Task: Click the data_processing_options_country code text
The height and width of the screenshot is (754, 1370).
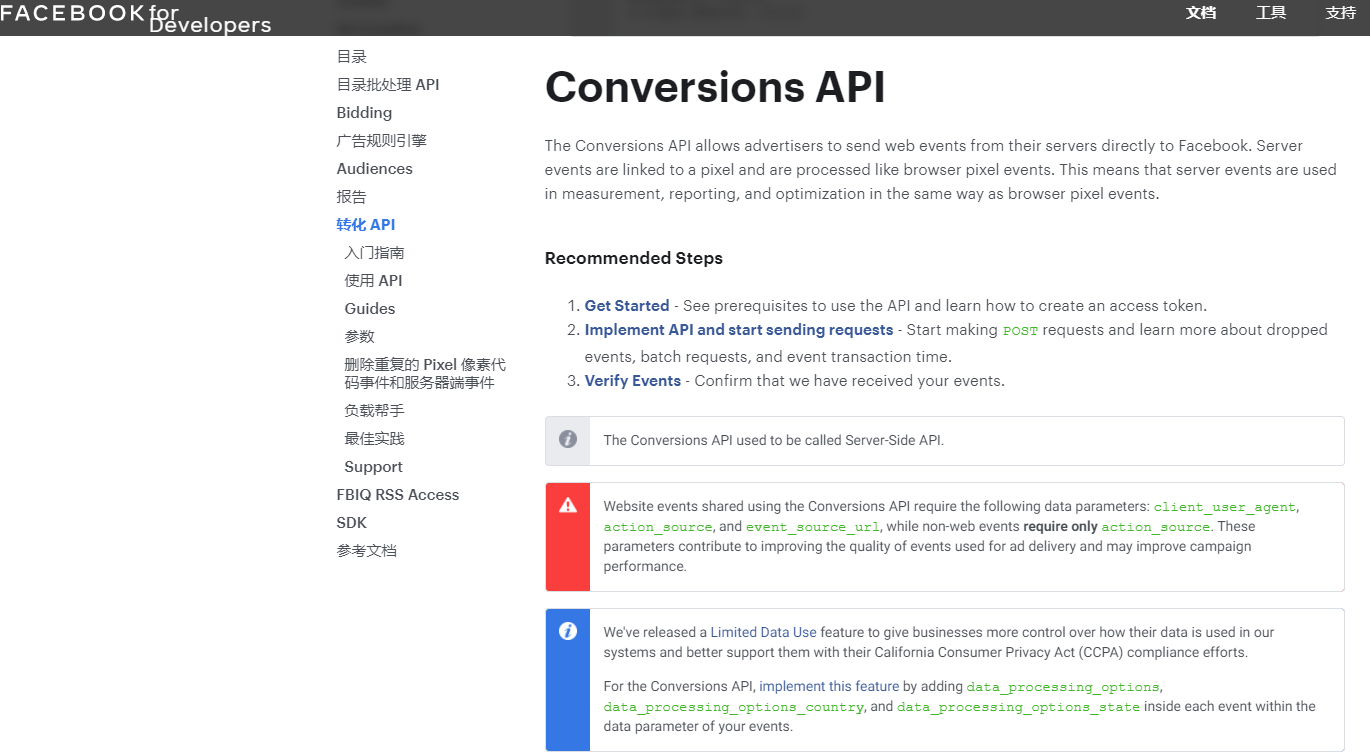Action: point(734,707)
